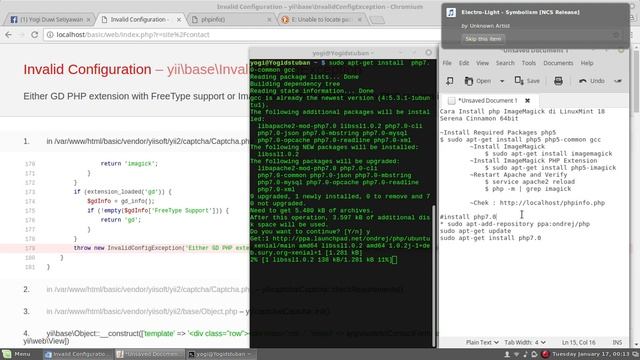Click the '#install php7.0' line in editor

tap(468, 217)
